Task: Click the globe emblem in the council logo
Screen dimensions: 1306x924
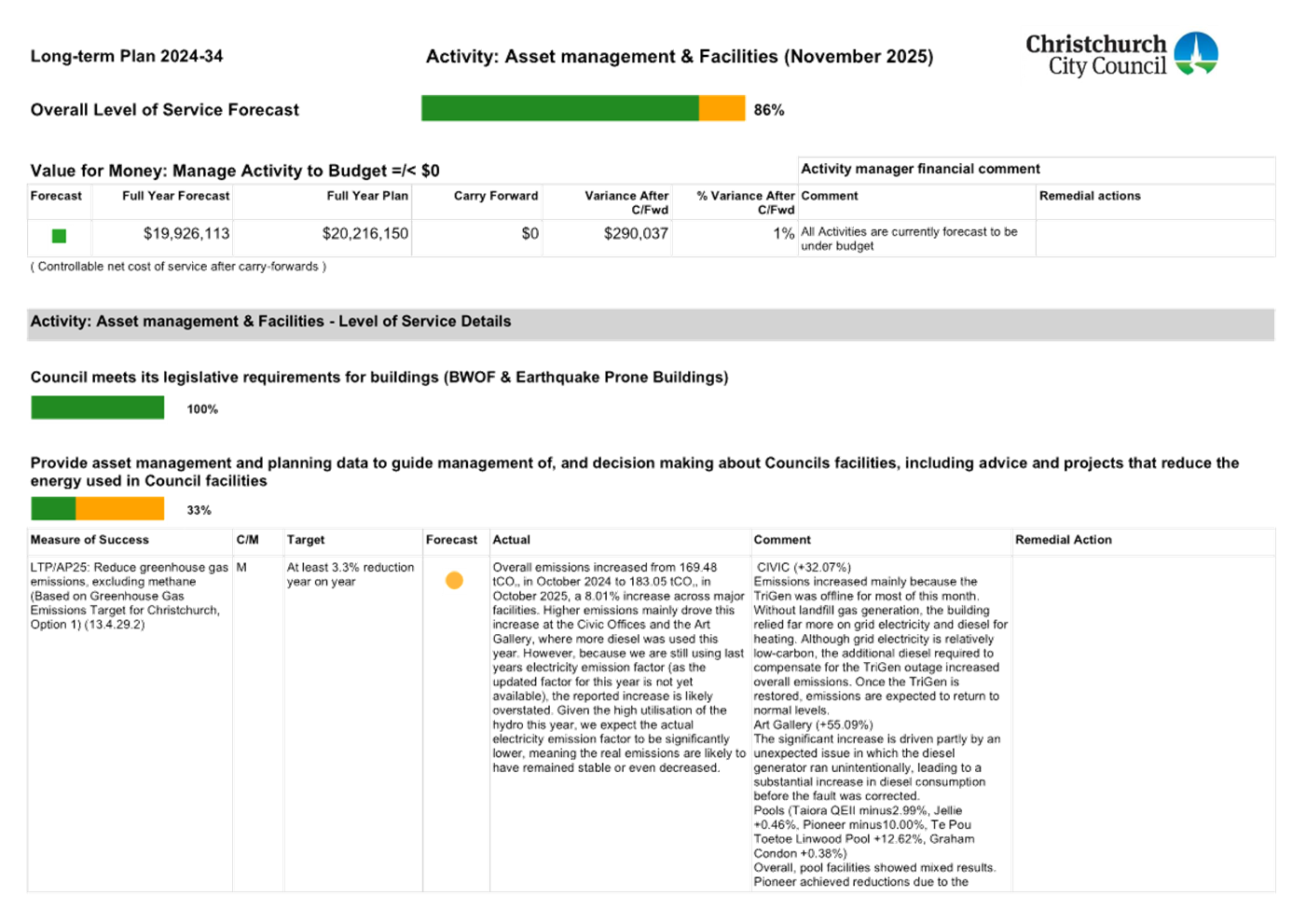Action: (x=1193, y=53)
